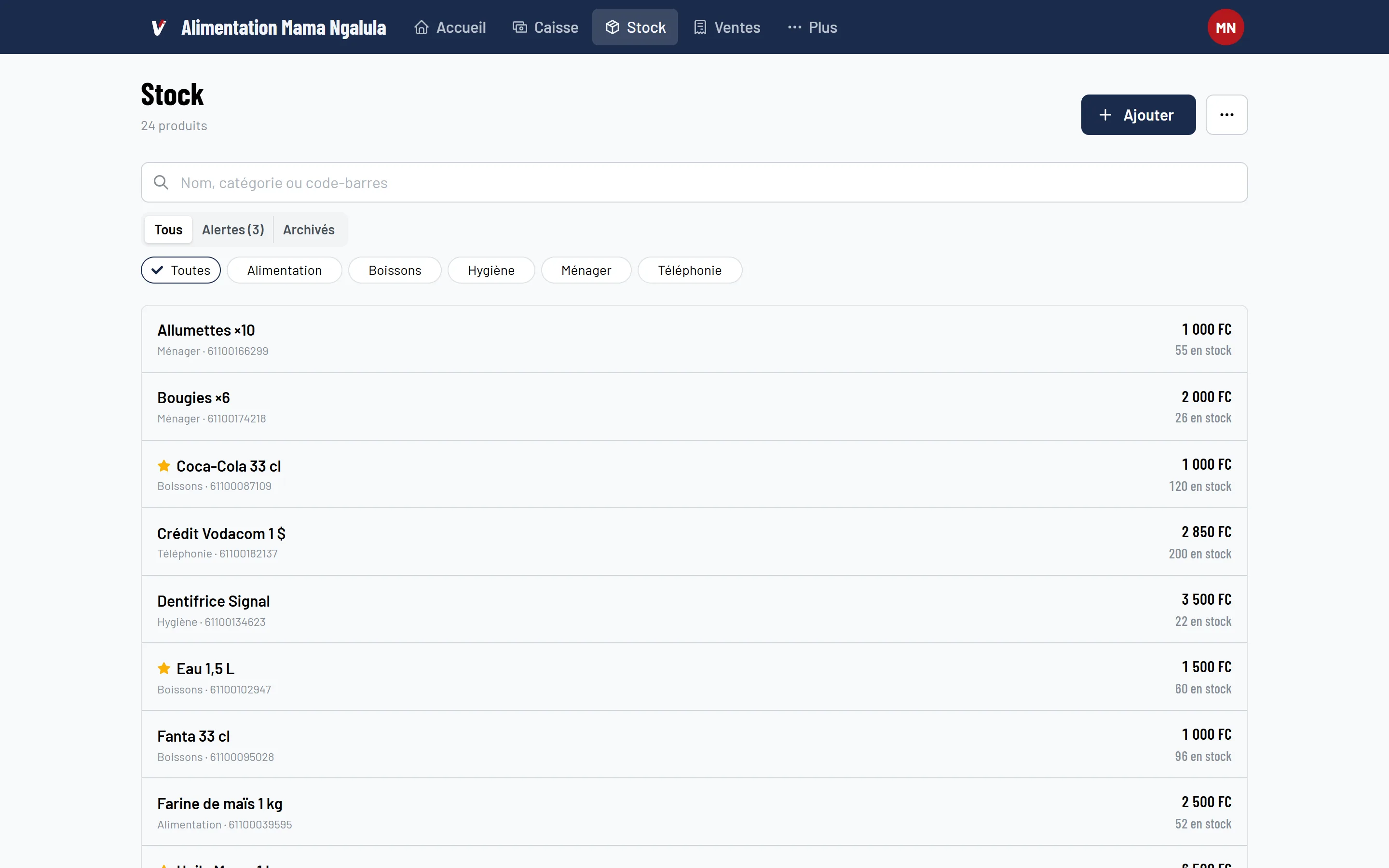This screenshot has width=1389, height=868.
Task: Filter by Hygiène category chip
Action: click(491, 271)
